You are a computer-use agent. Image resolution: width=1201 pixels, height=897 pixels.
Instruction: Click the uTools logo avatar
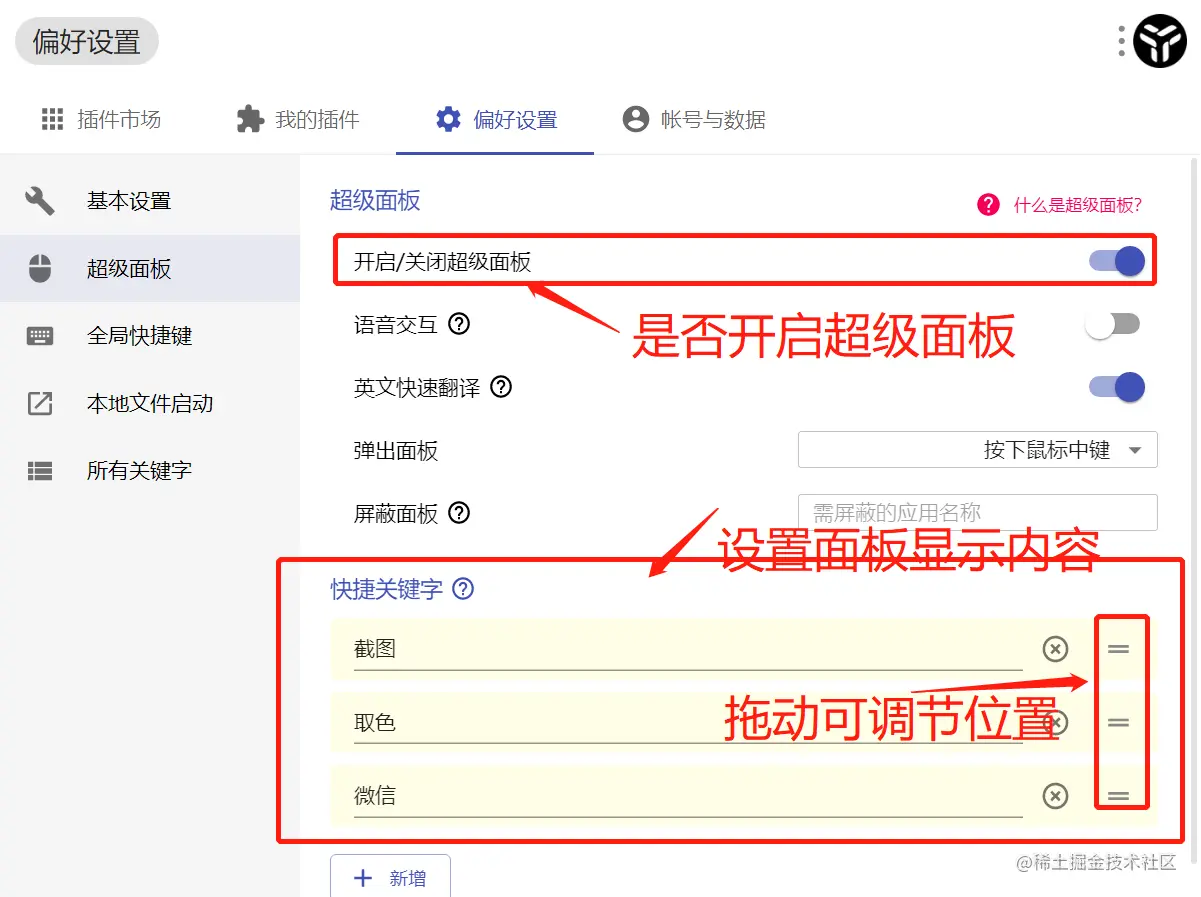[x=1160, y=41]
